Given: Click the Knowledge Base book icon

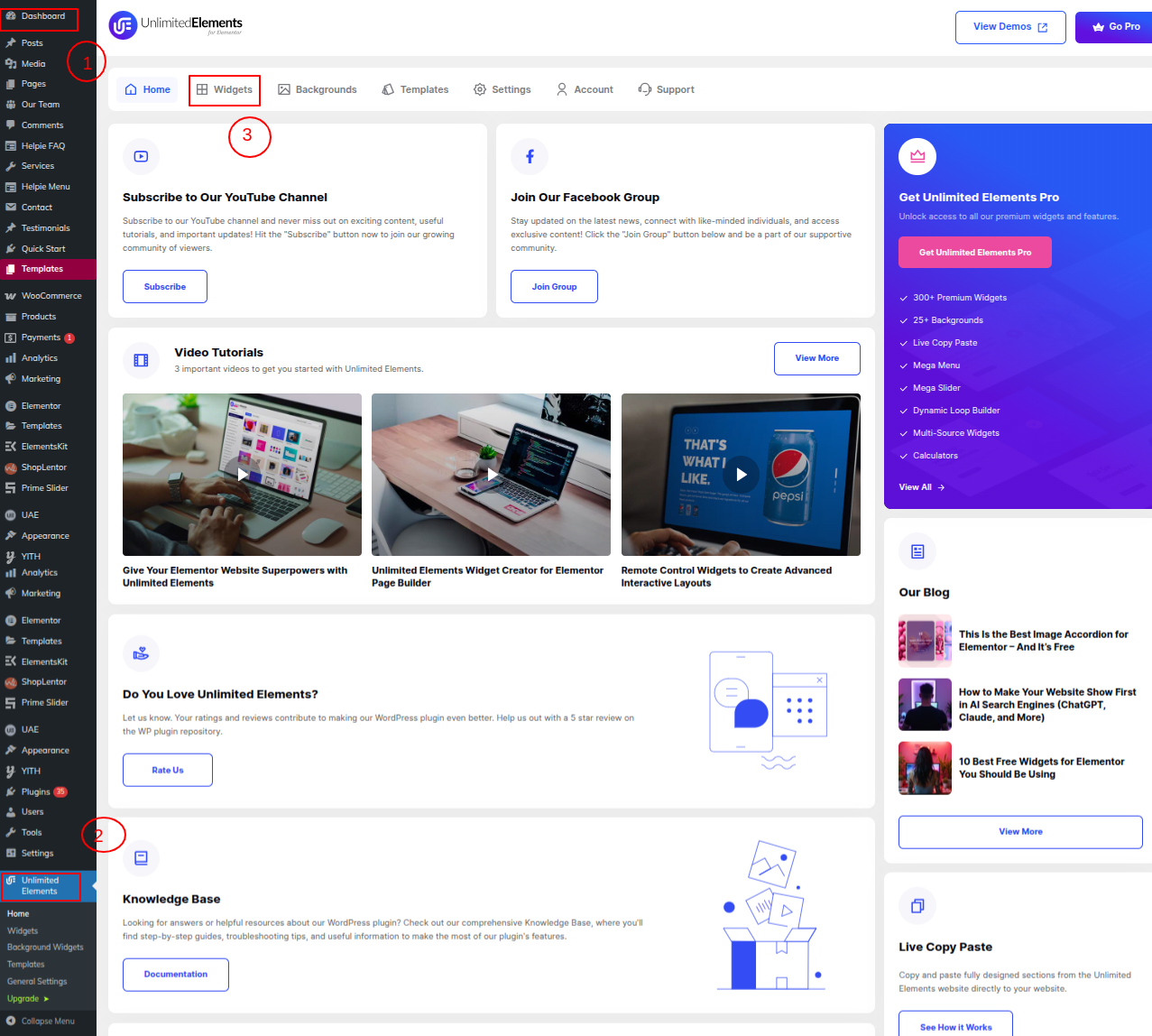Looking at the screenshot, I should [x=141, y=858].
